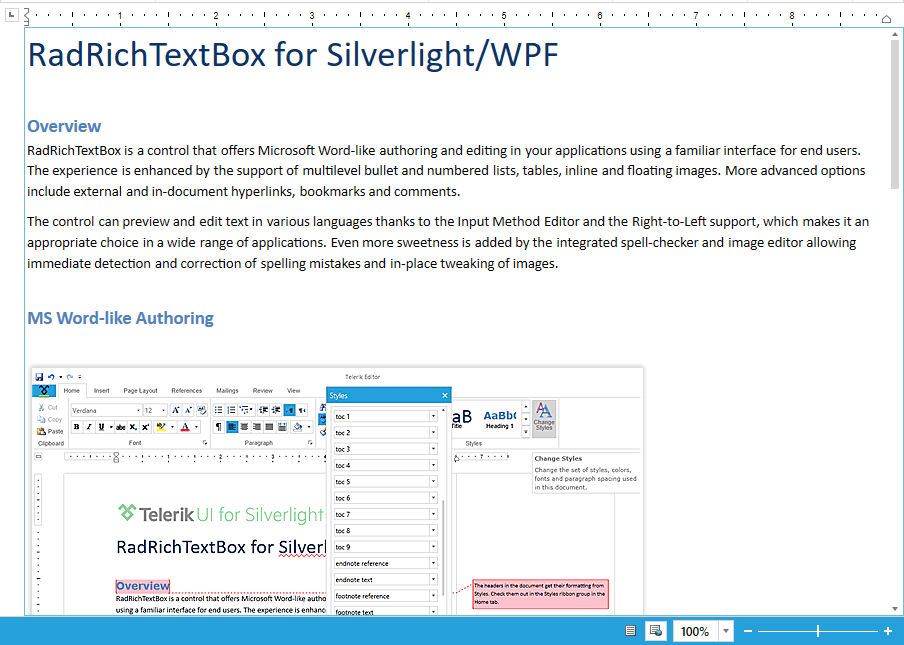Switch to the Insert ribbon tab

pos(103,390)
